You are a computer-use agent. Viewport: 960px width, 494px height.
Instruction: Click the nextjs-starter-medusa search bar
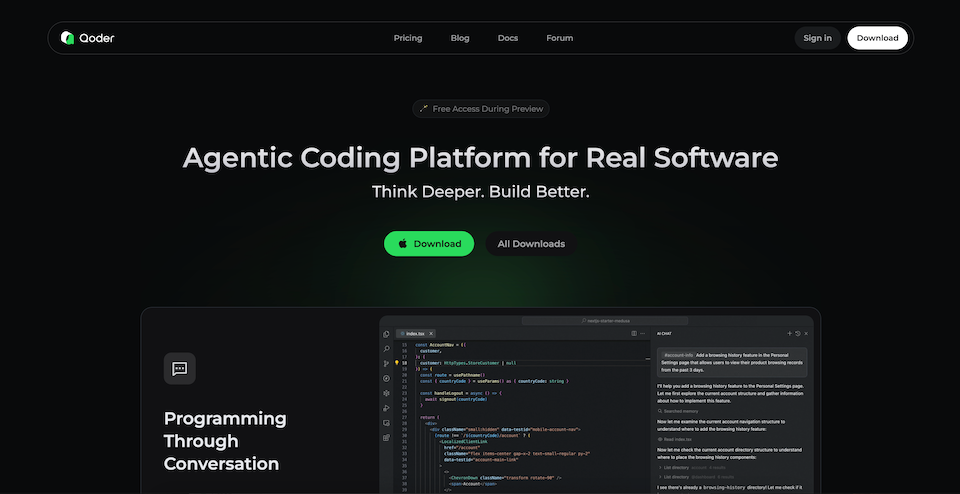(x=605, y=321)
